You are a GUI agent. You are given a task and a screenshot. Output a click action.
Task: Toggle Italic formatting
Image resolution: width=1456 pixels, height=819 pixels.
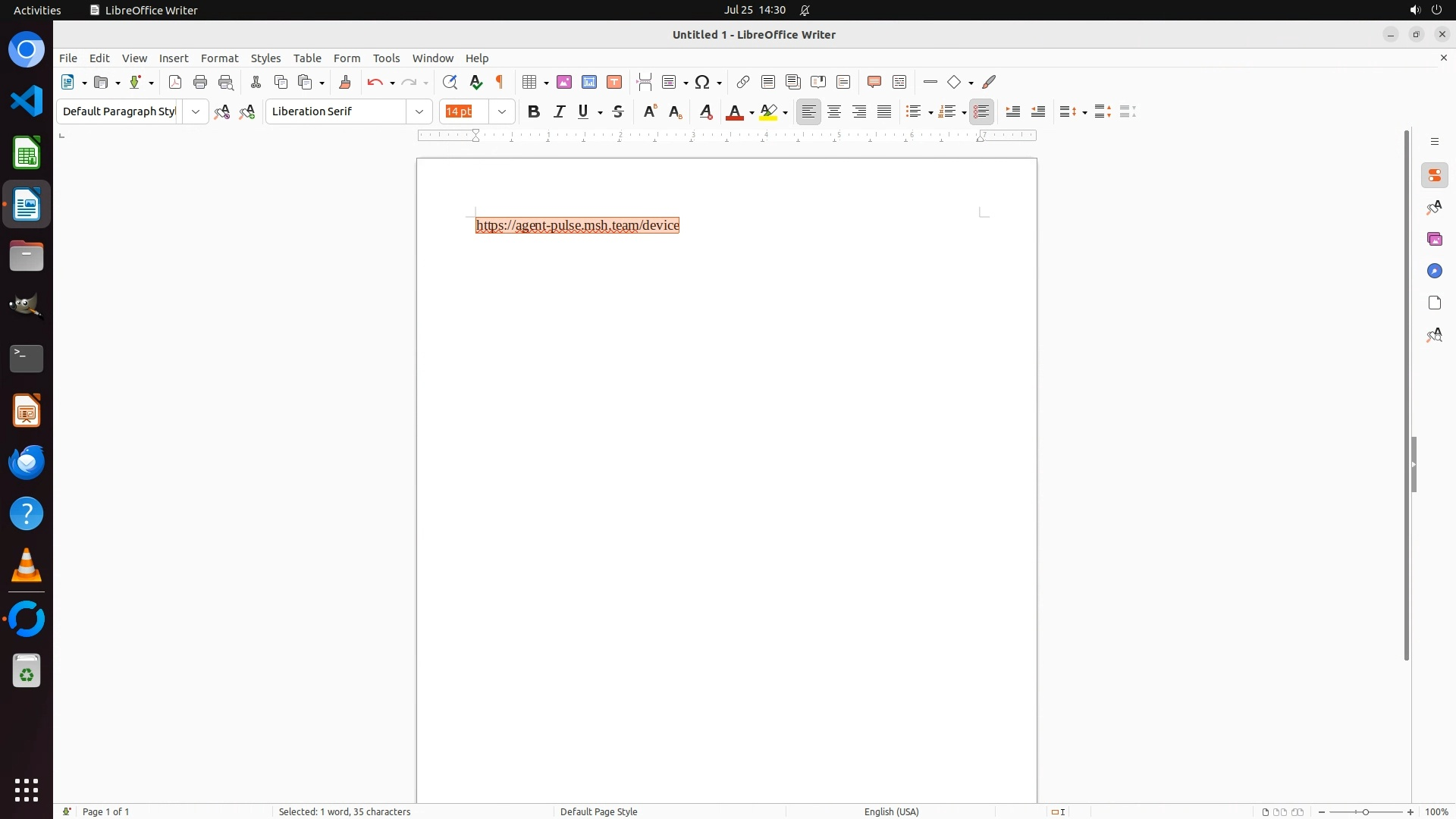[x=560, y=111]
